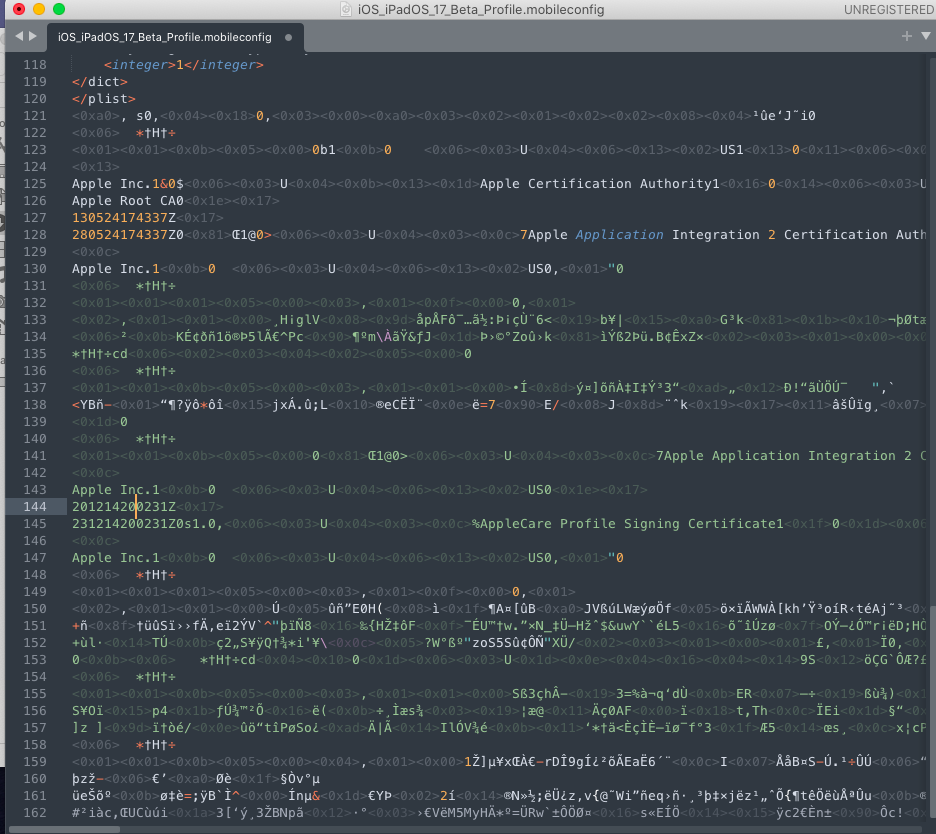Click 'Apple Certification Authority1' text
This screenshot has width=936, height=834.
(x=600, y=184)
